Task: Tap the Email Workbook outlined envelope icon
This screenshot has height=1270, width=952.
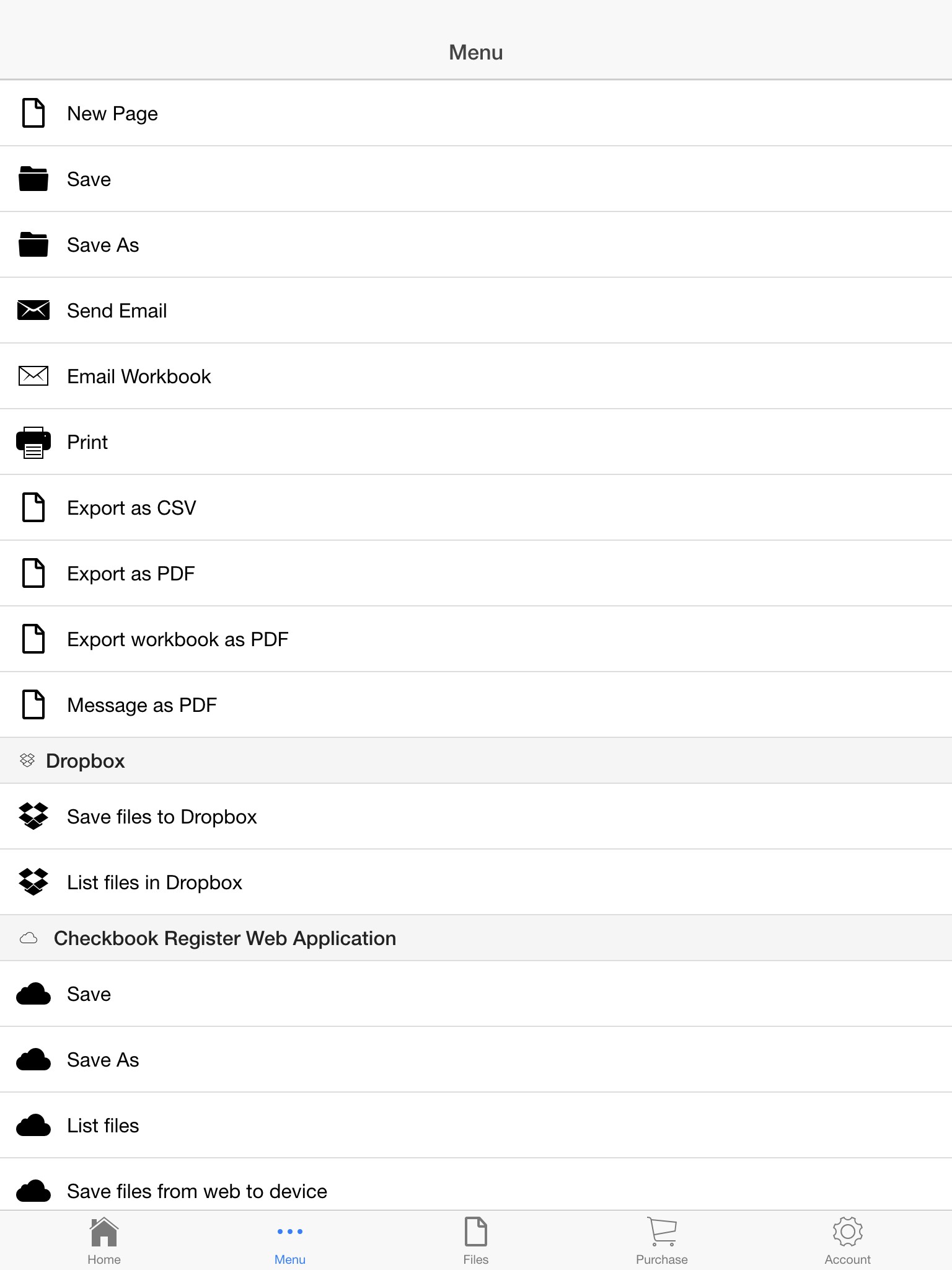Action: click(33, 376)
